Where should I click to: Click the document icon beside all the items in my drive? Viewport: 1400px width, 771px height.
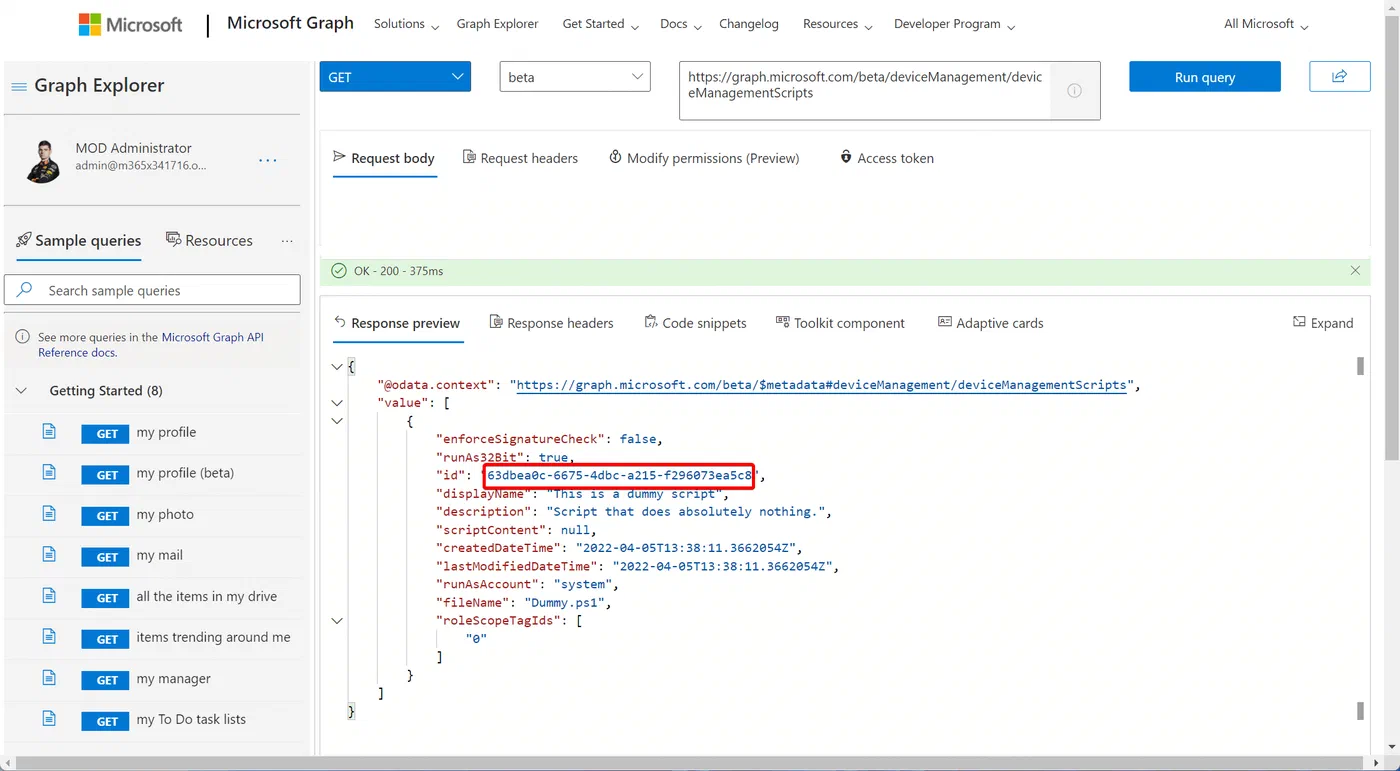point(49,596)
